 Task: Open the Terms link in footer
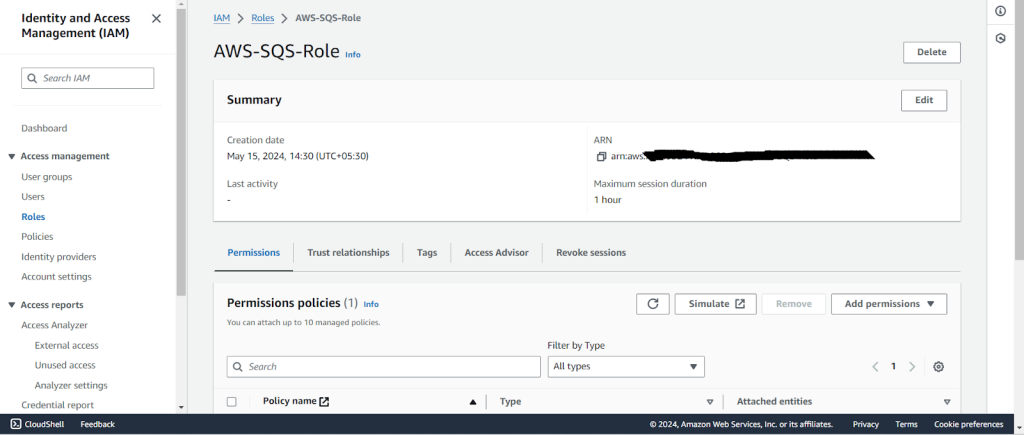906,425
